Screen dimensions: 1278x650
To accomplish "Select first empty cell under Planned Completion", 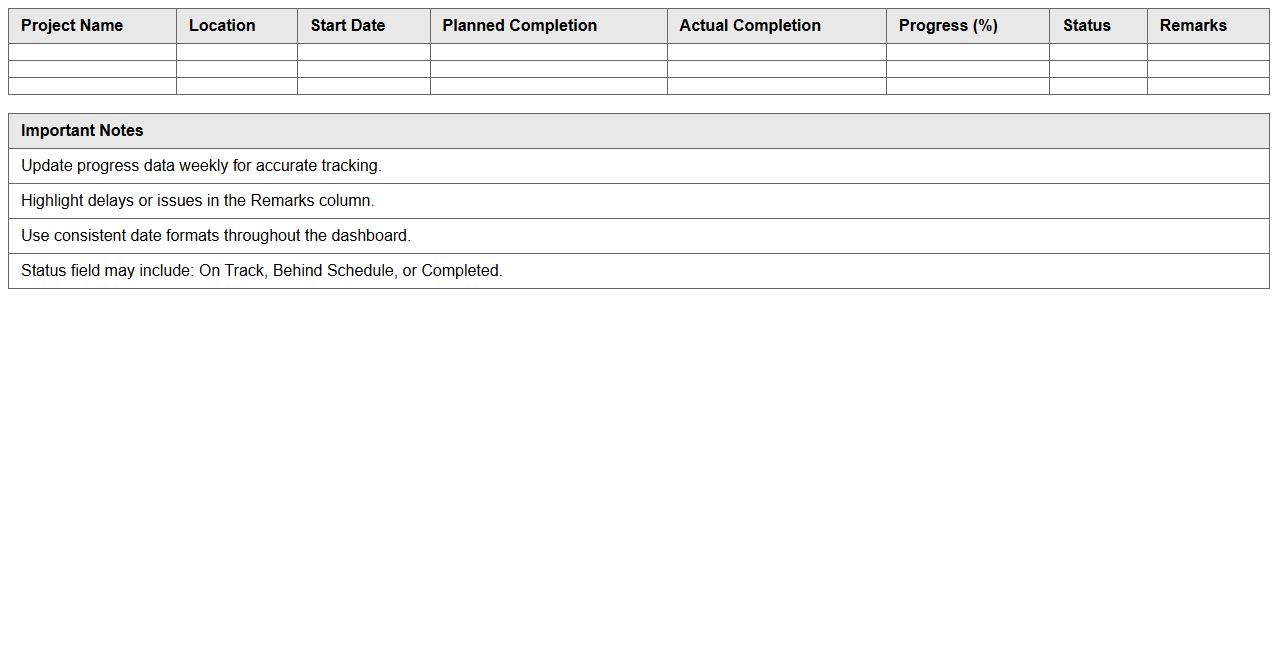I will coord(548,52).
